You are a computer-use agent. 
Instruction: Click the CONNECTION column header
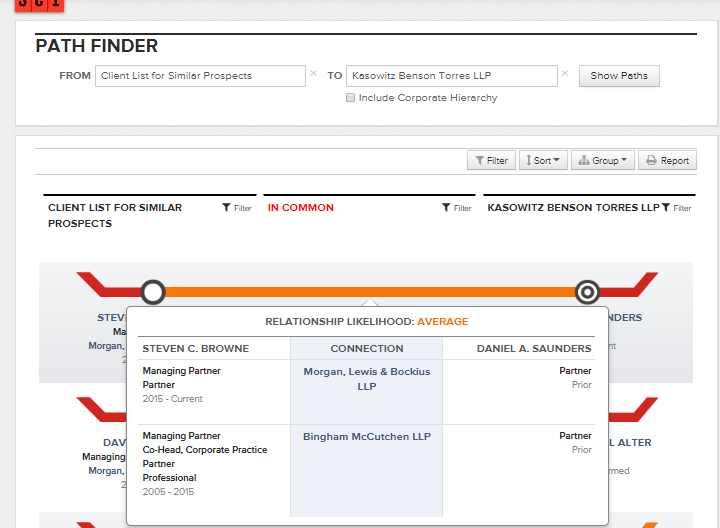coord(366,348)
